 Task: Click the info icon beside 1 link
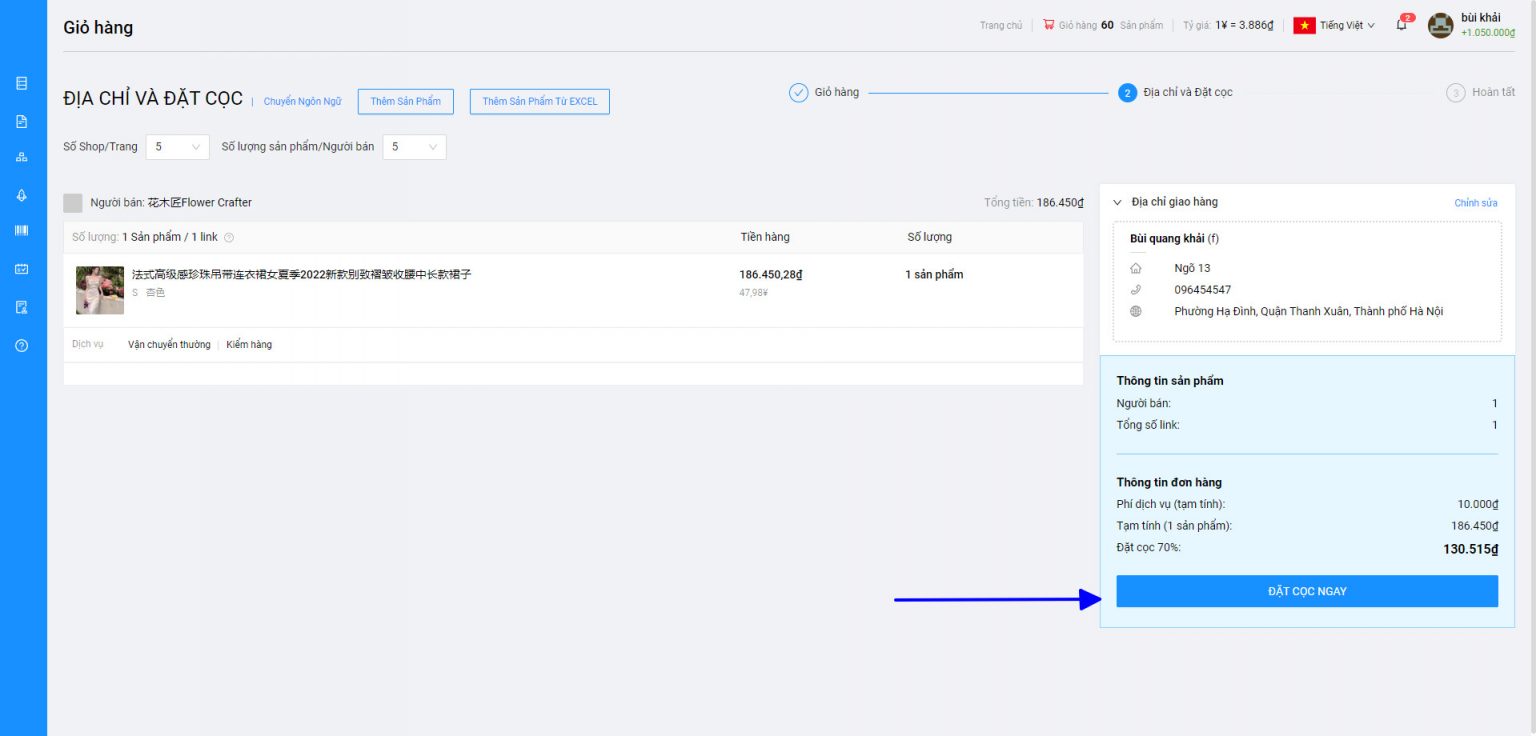pyautogui.click(x=229, y=238)
